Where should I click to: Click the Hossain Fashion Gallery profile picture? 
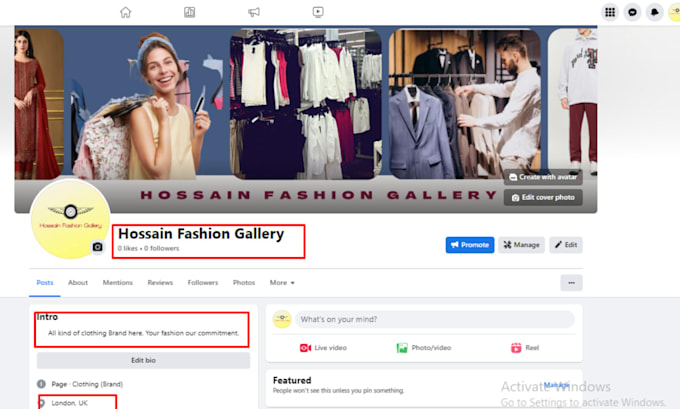point(70,219)
